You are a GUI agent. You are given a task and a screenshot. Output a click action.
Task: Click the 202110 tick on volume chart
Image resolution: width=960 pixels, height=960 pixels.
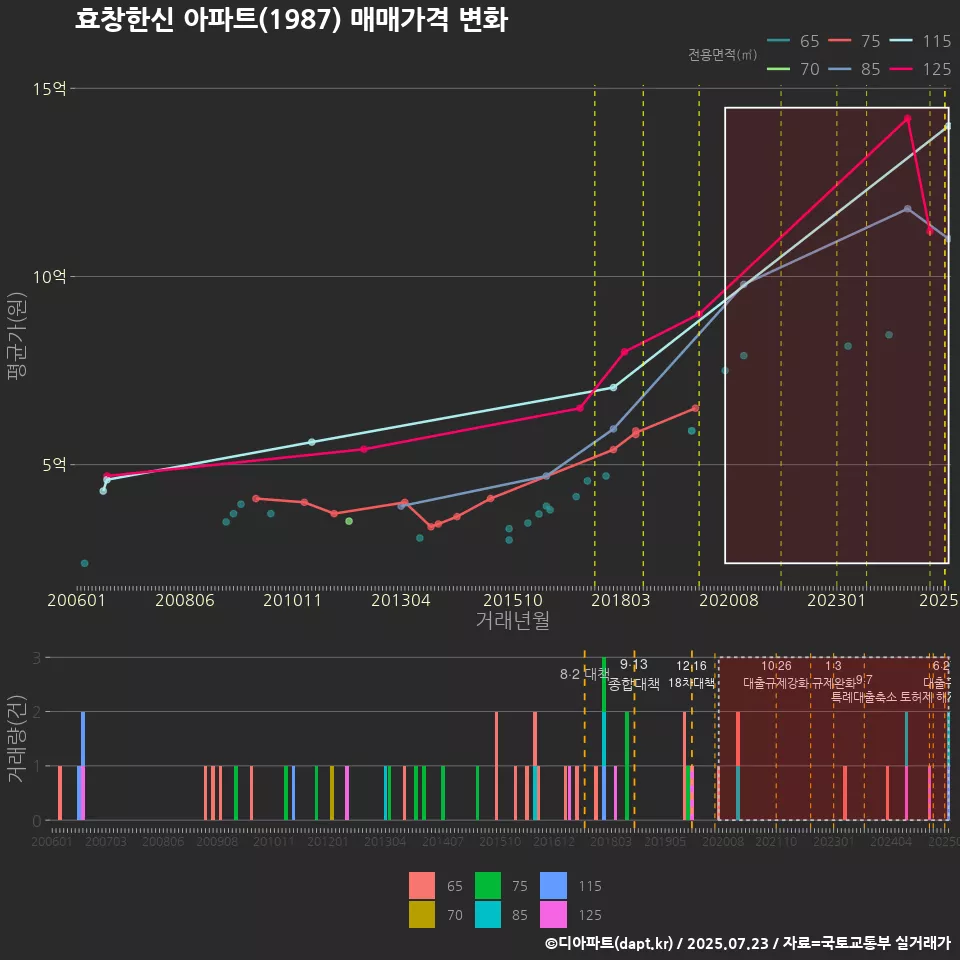[776, 842]
